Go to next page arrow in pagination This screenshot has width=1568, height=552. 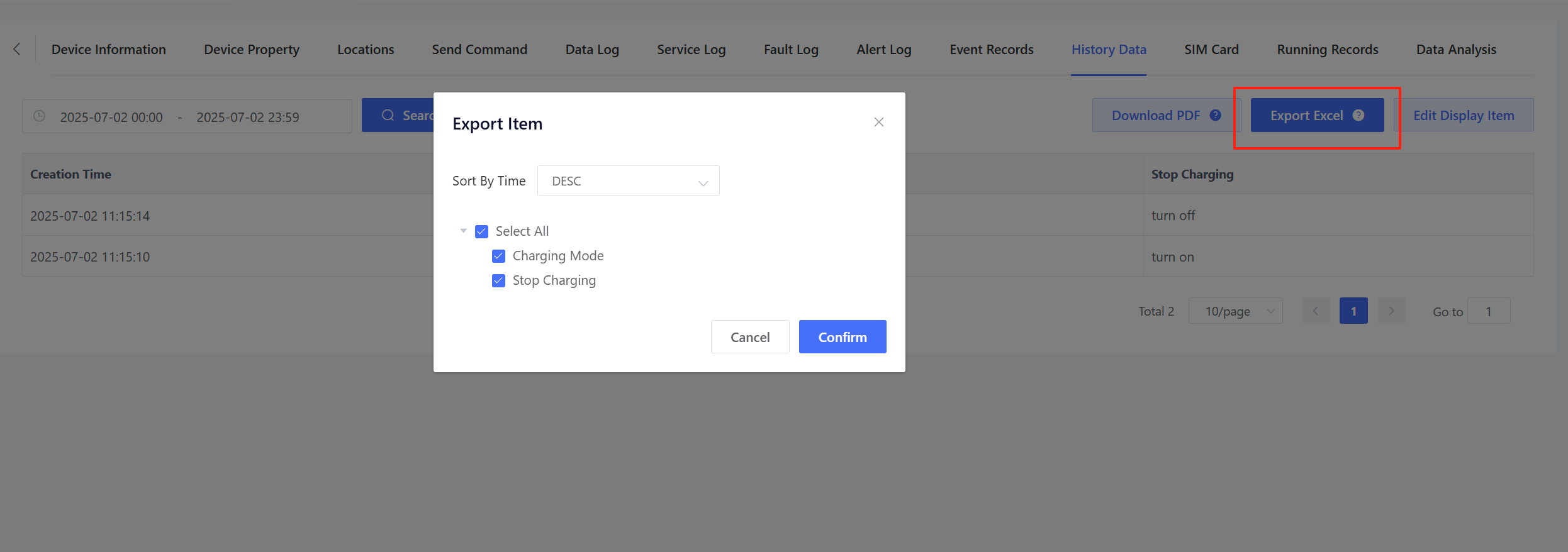pos(1391,311)
